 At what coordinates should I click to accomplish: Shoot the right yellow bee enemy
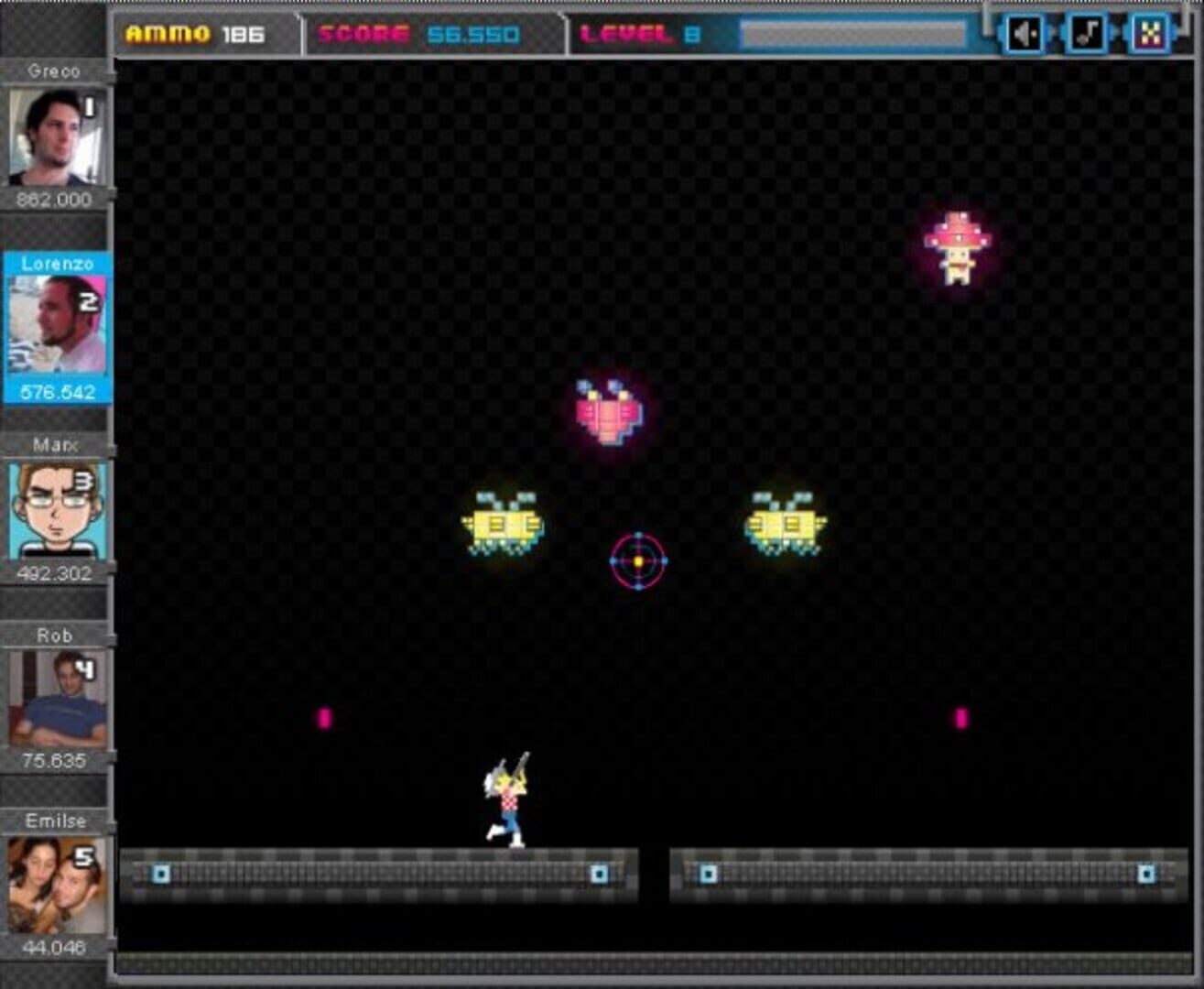point(785,524)
